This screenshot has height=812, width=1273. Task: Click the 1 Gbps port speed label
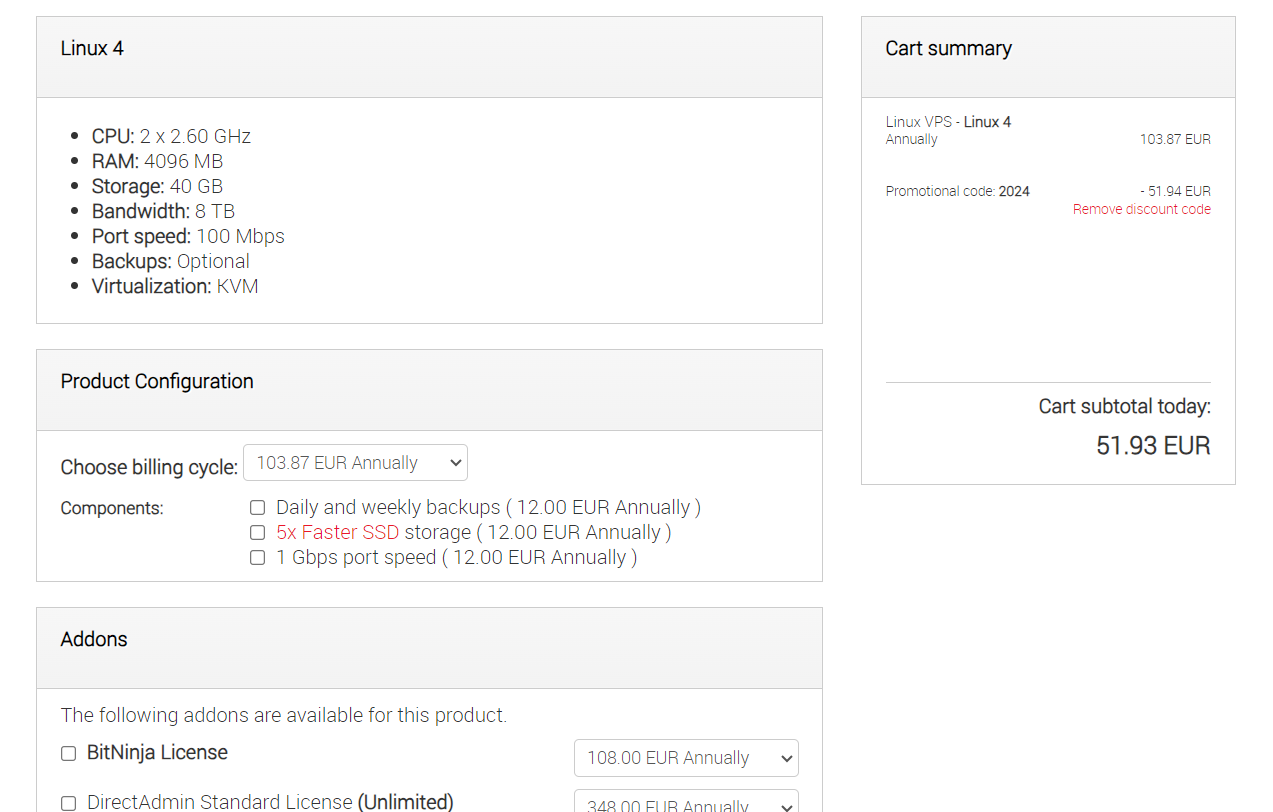click(457, 558)
